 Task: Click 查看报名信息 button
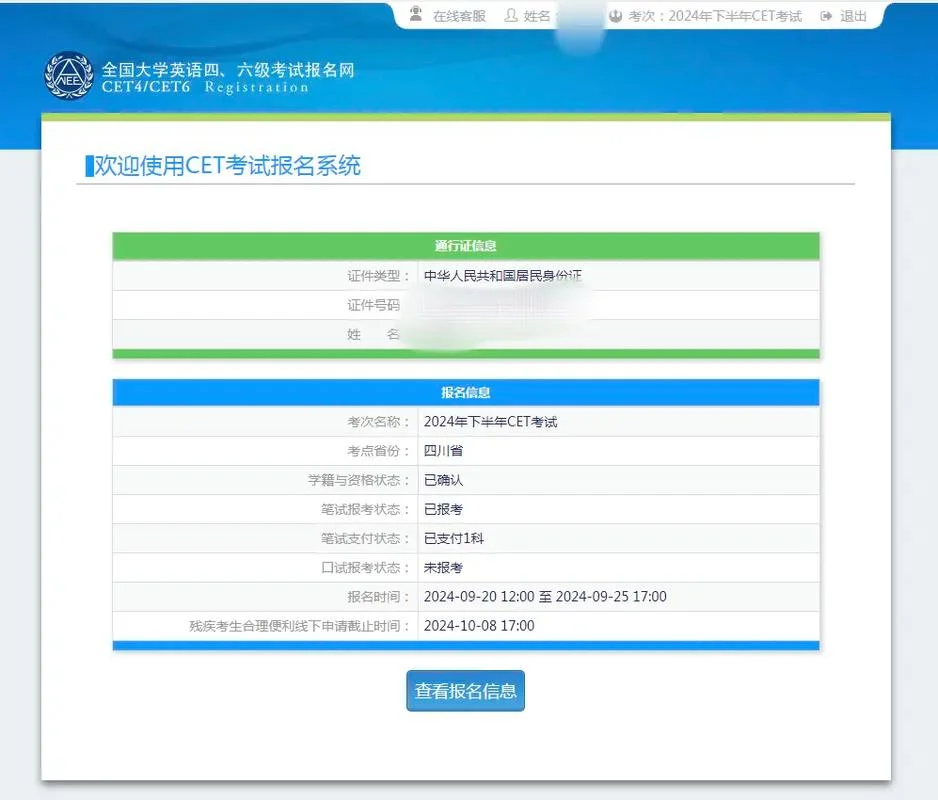(x=465, y=691)
